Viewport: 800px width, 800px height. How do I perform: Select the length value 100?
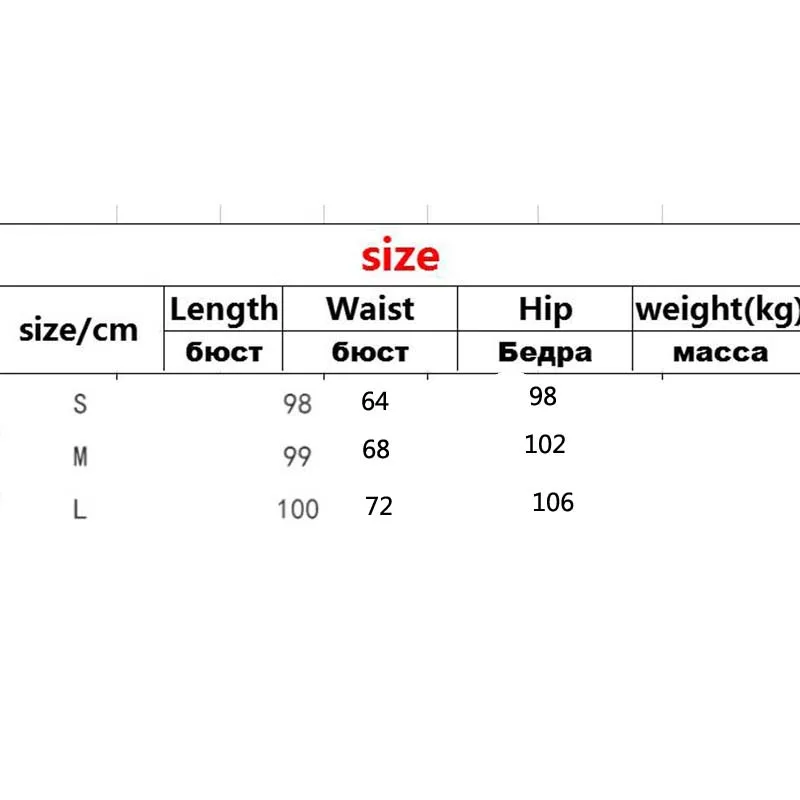click(298, 510)
